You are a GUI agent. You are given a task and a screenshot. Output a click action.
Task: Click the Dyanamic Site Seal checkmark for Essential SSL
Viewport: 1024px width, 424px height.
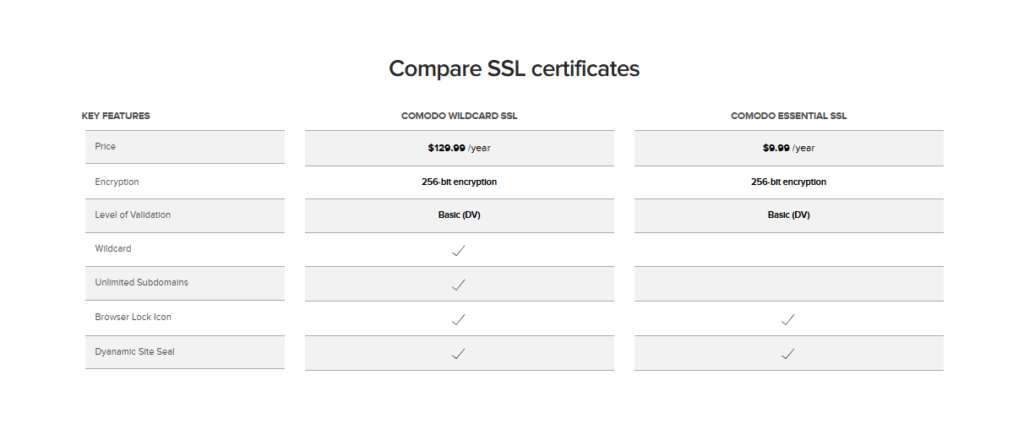788,353
